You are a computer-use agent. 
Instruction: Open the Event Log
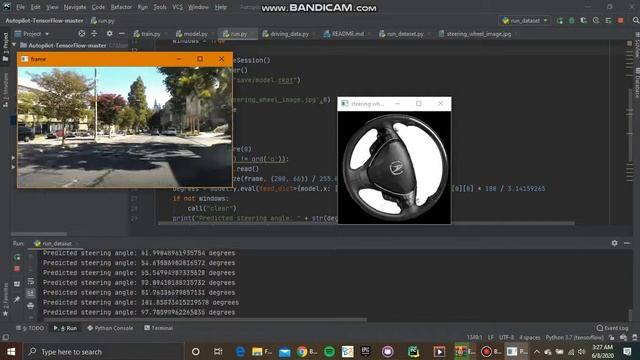tap(612, 328)
